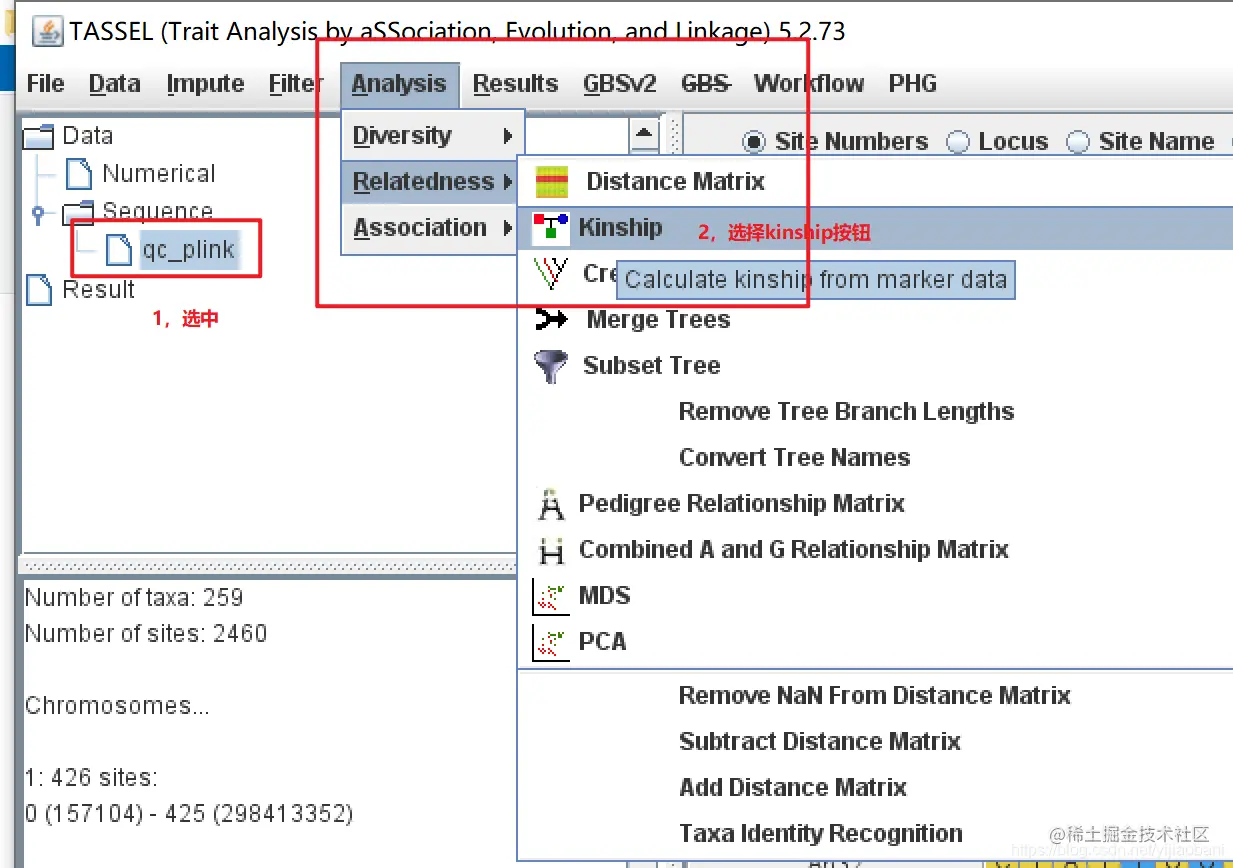Viewport: 1233px width, 868px height.
Task: Select Add Distance Matrix
Action: click(875, 788)
